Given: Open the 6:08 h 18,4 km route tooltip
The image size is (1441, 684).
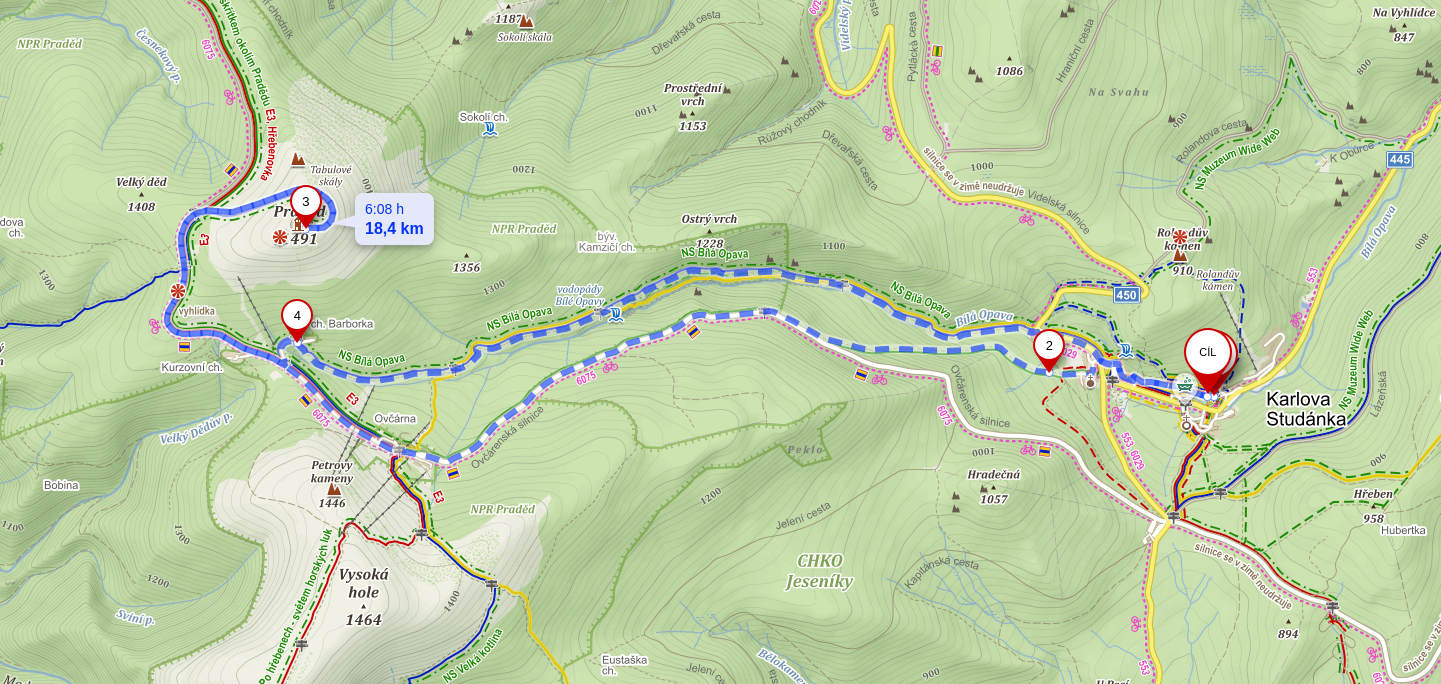Looking at the screenshot, I should 394,219.
